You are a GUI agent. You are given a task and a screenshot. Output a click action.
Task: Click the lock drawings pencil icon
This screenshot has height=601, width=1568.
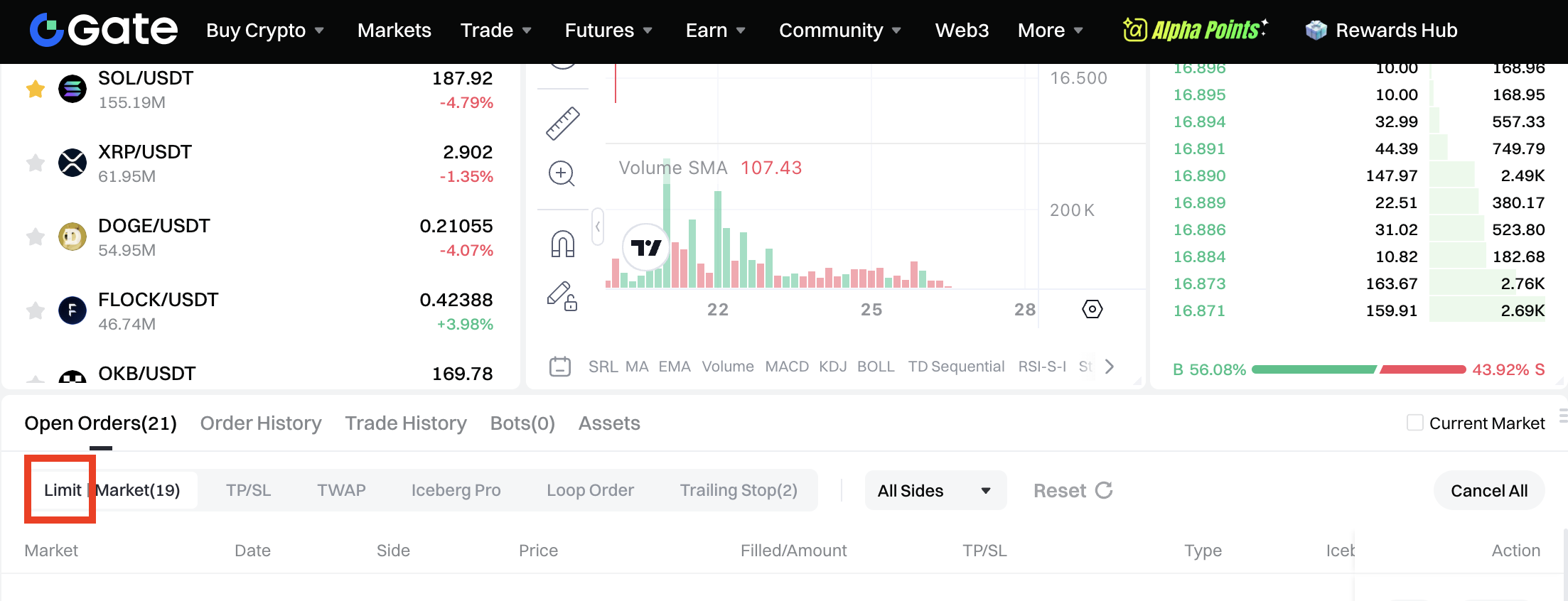pos(562,296)
